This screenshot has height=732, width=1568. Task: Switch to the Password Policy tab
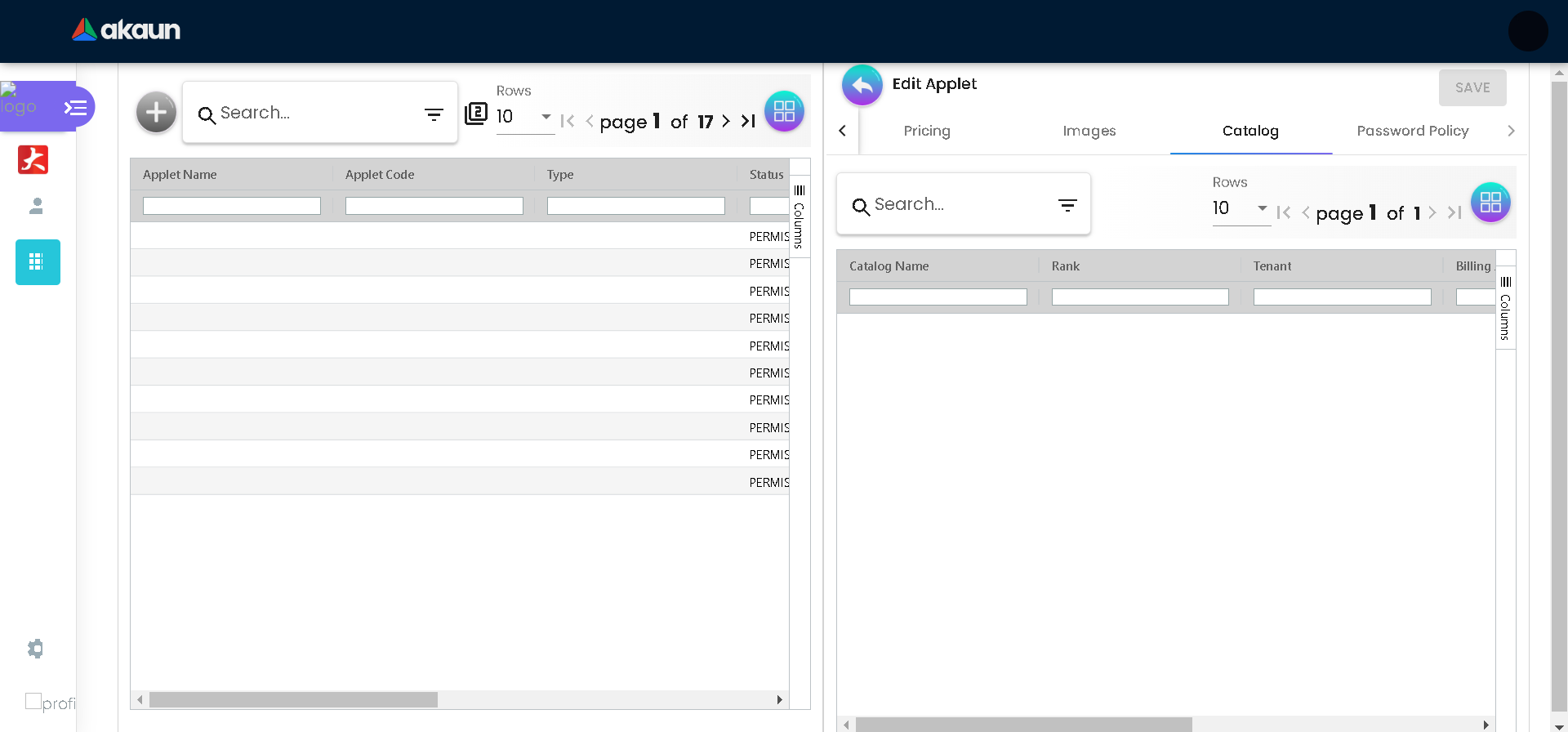[x=1412, y=131]
